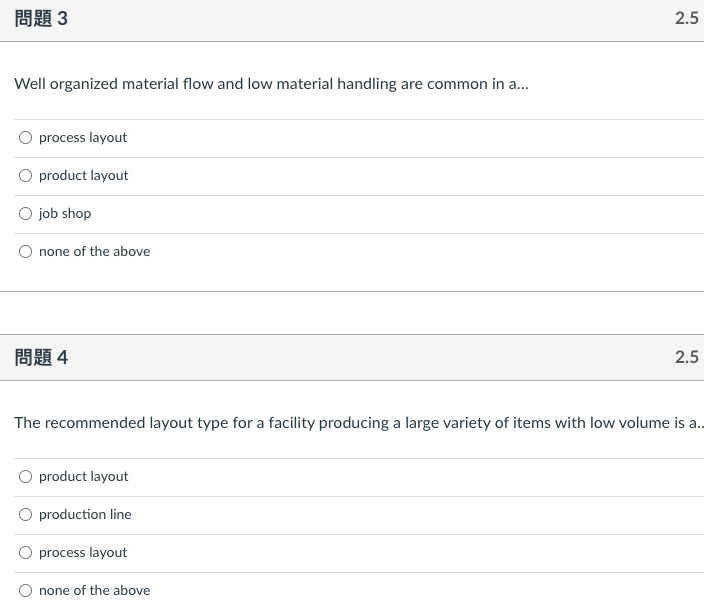Image resolution: width=704 pixels, height=616 pixels.
Task: Click the 'recommended layout type' question text
Action: (x=359, y=423)
